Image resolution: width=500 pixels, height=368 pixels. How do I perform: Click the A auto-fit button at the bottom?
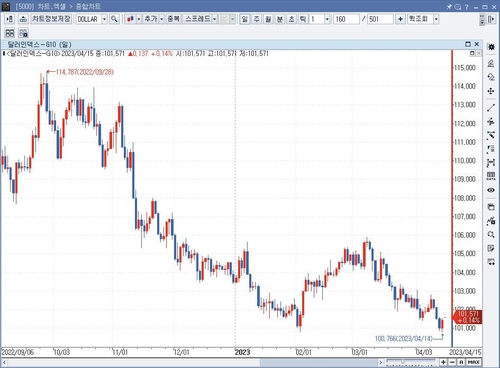click(461, 362)
